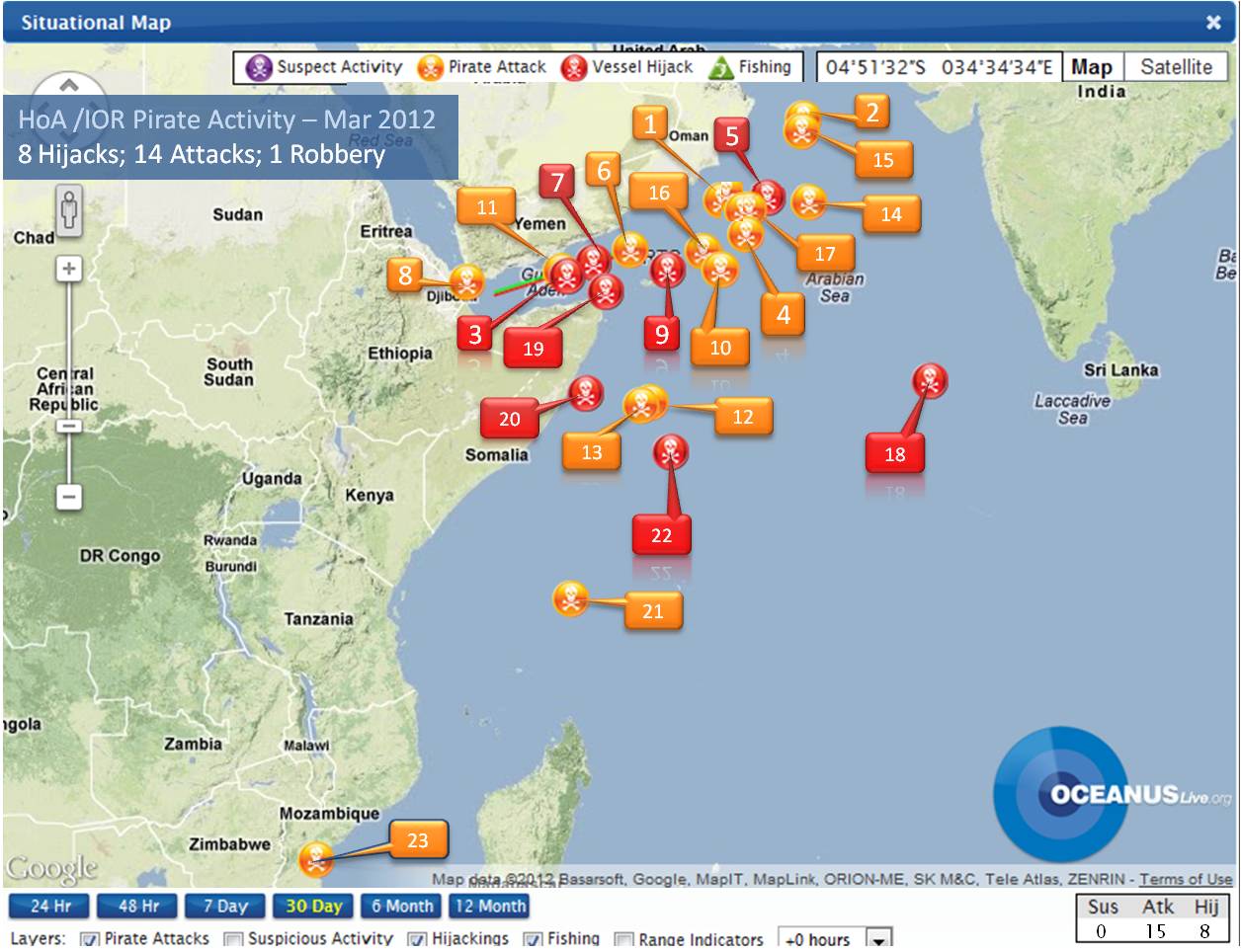Select the pirate attack marker labeled 14
1241x952 pixels.
tap(809, 201)
